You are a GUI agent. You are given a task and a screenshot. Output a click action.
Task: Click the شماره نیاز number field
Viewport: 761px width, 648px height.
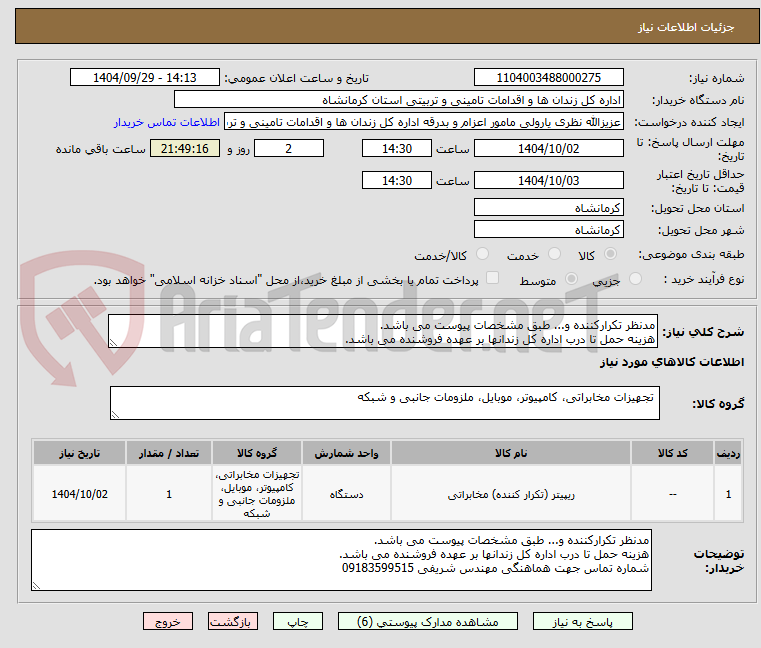coord(548,78)
